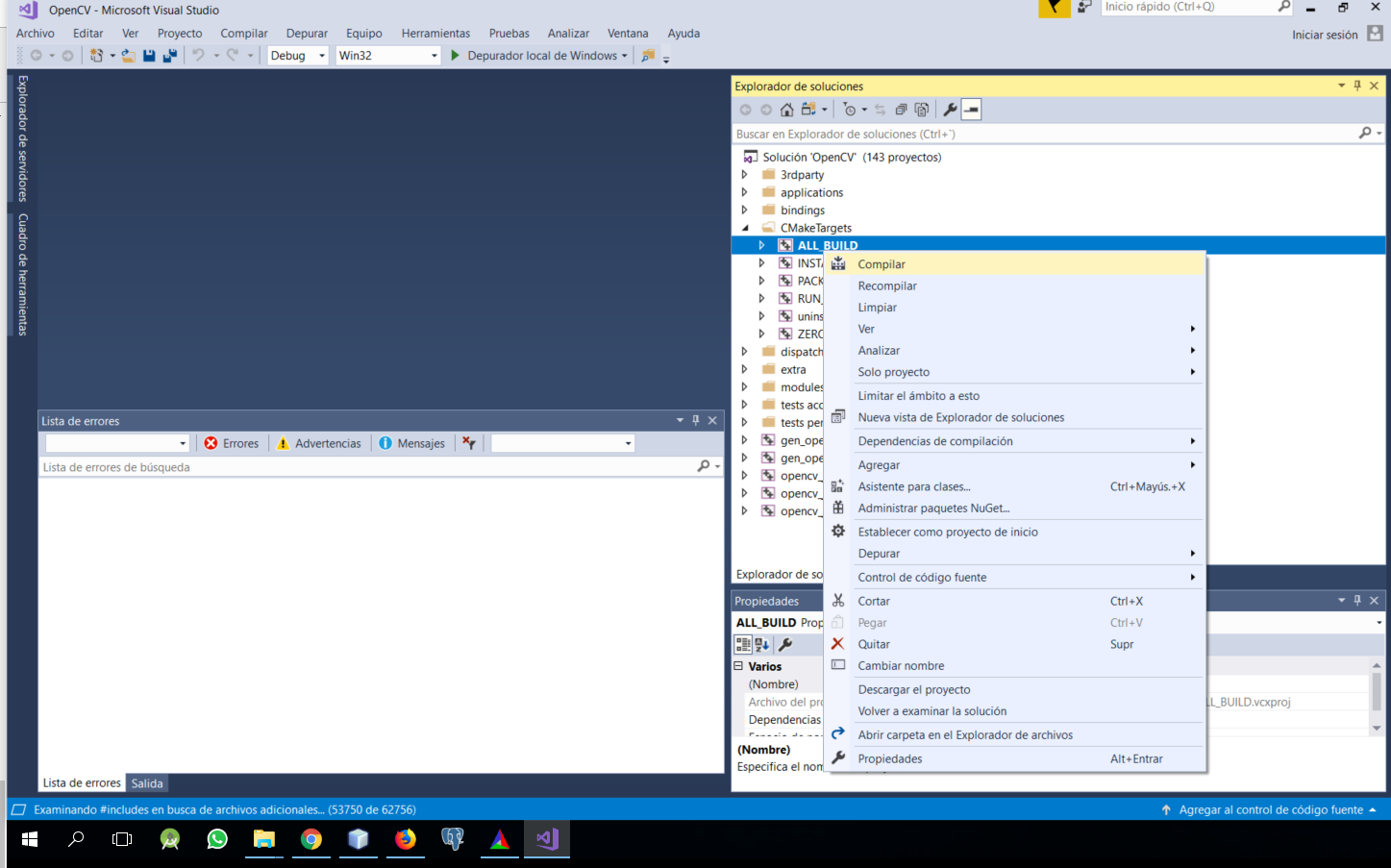Click Iniciar sesión link
Image resolution: width=1391 pixels, height=868 pixels.
click(1325, 35)
